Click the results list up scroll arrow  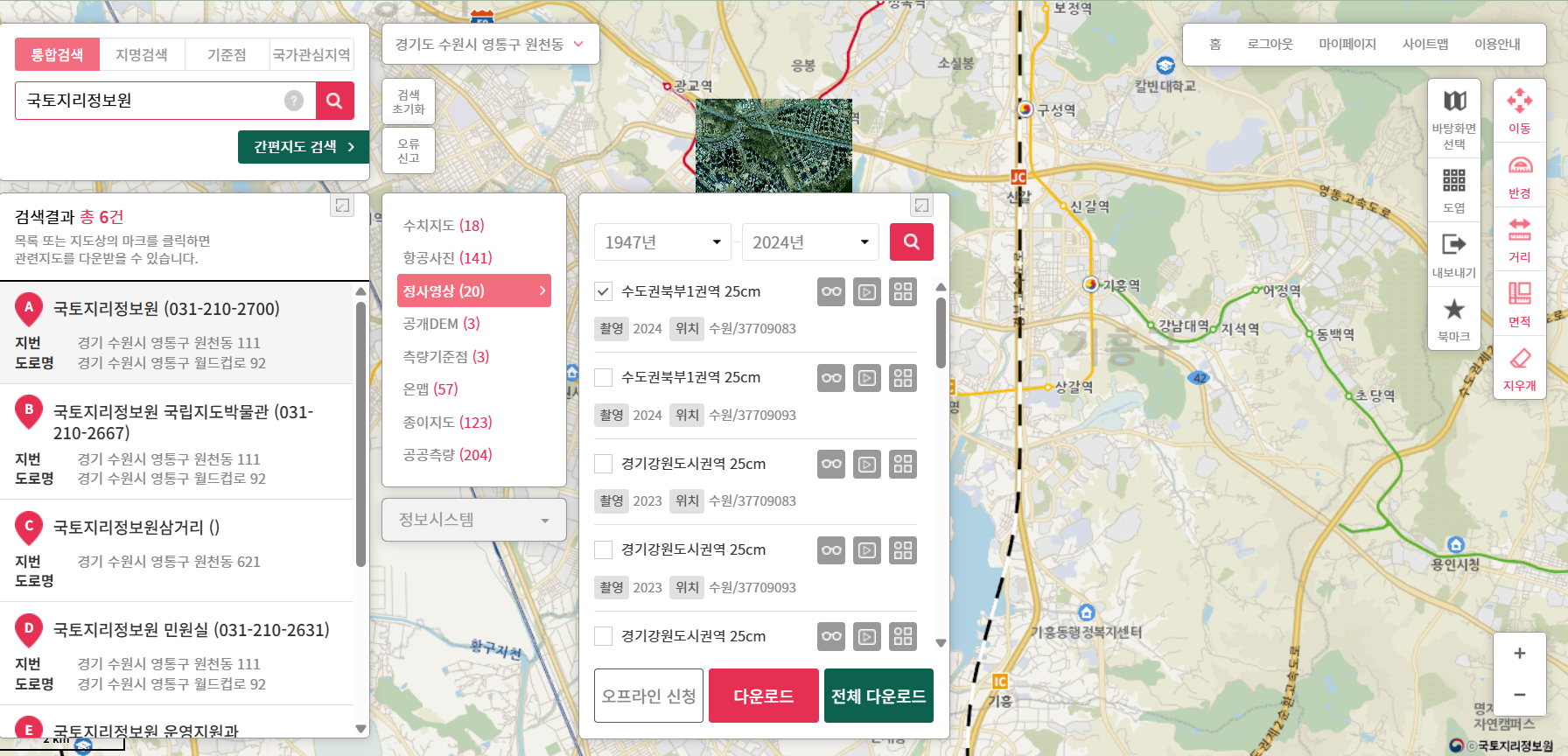tap(360, 291)
